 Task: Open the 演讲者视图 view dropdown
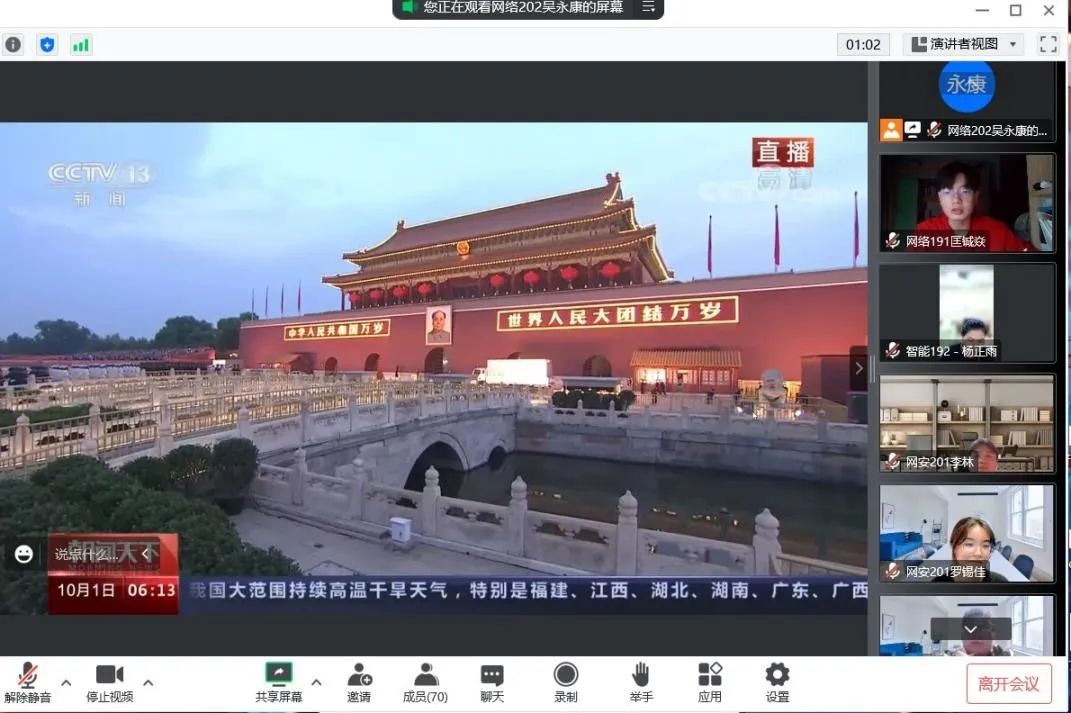click(x=965, y=44)
